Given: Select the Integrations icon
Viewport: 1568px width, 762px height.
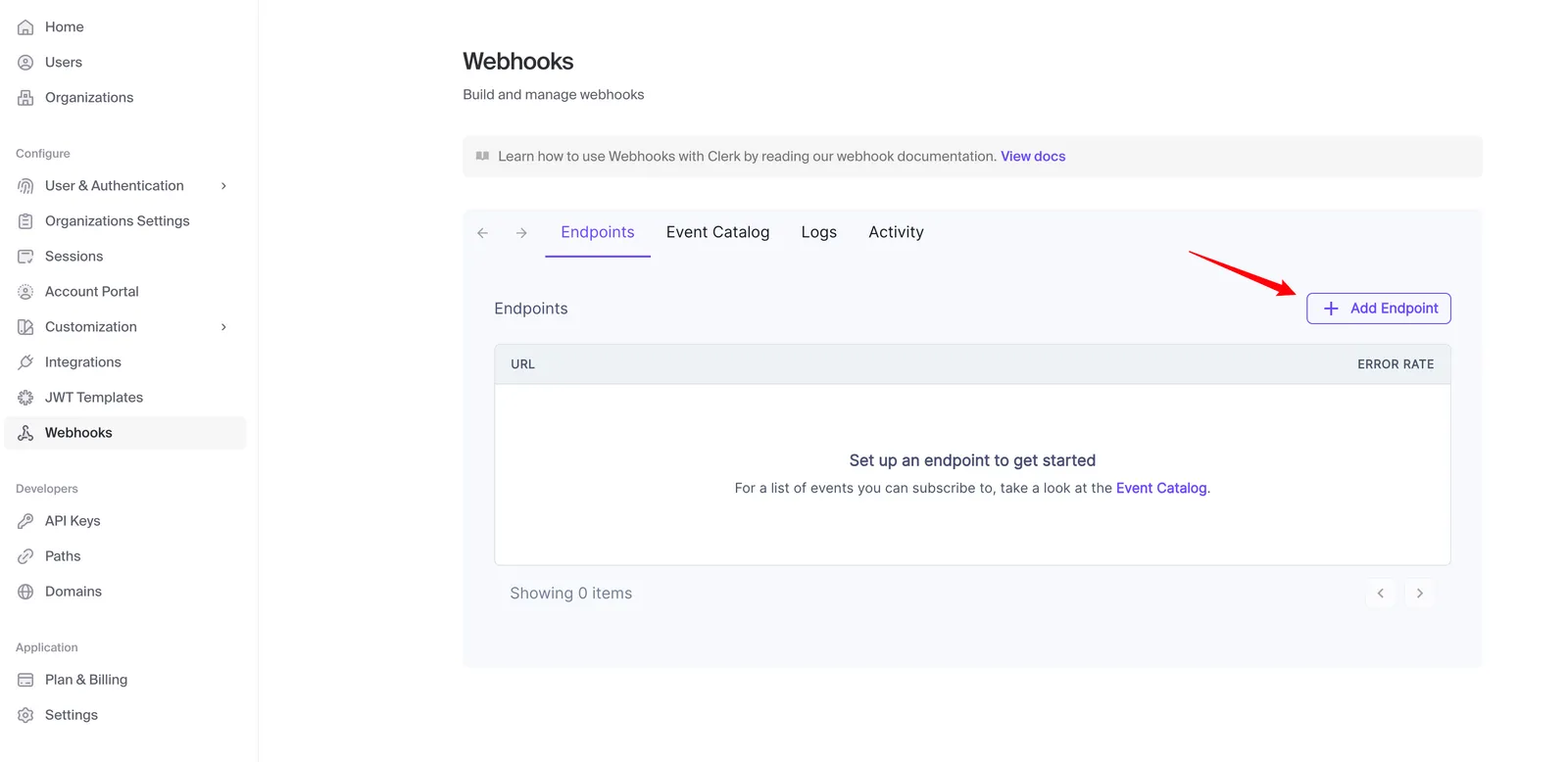Looking at the screenshot, I should (x=24, y=361).
